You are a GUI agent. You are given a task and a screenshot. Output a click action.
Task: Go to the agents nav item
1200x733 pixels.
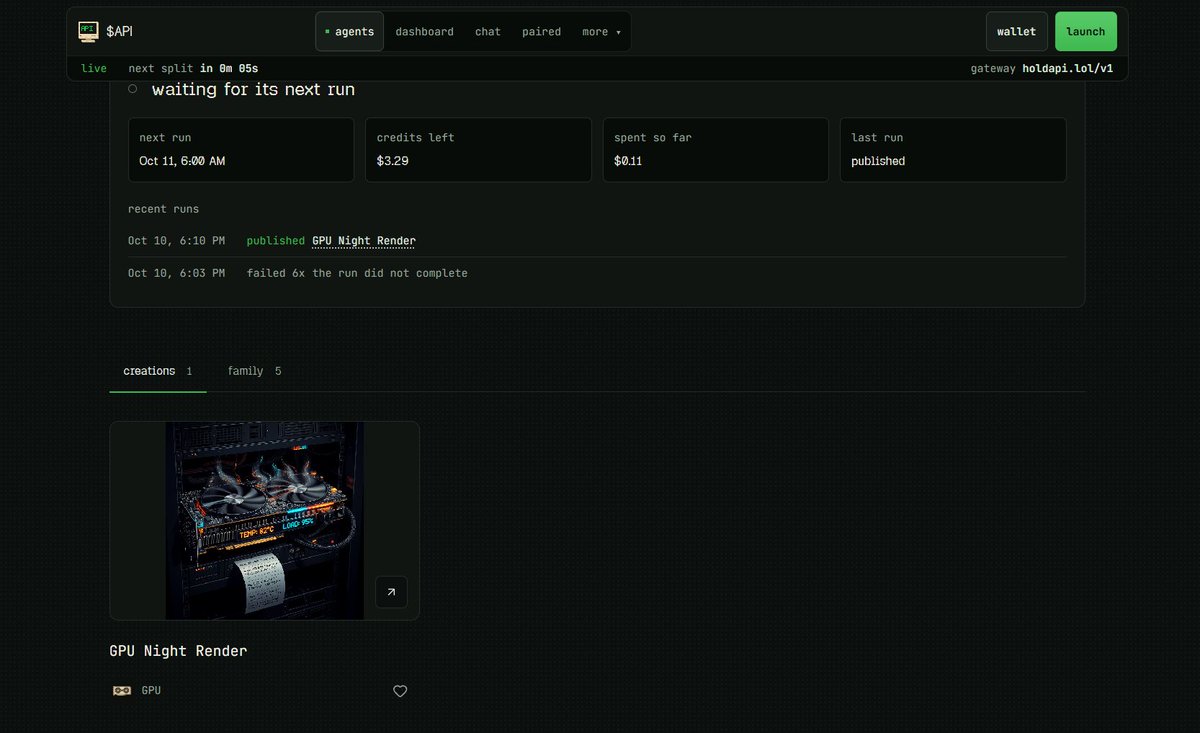coord(350,32)
